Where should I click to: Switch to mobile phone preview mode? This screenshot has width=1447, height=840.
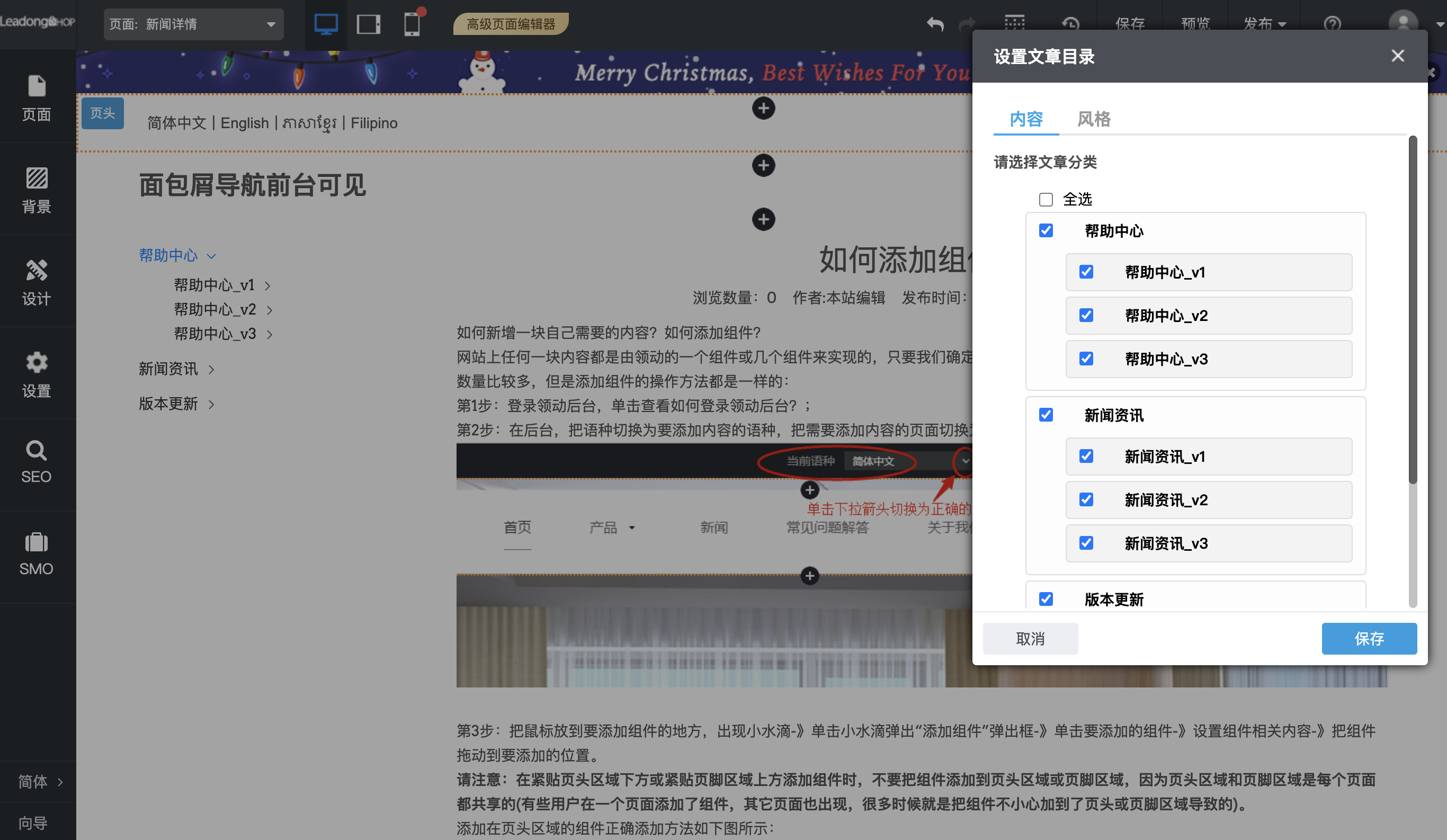(x=412, y=24)
